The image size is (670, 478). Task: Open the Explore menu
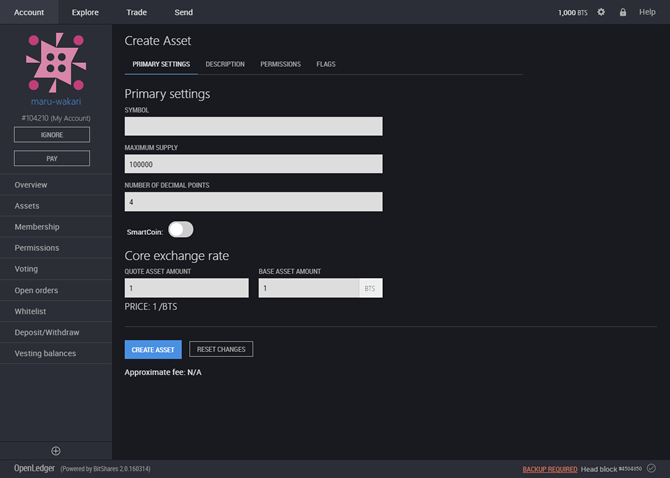pos(85,12)
